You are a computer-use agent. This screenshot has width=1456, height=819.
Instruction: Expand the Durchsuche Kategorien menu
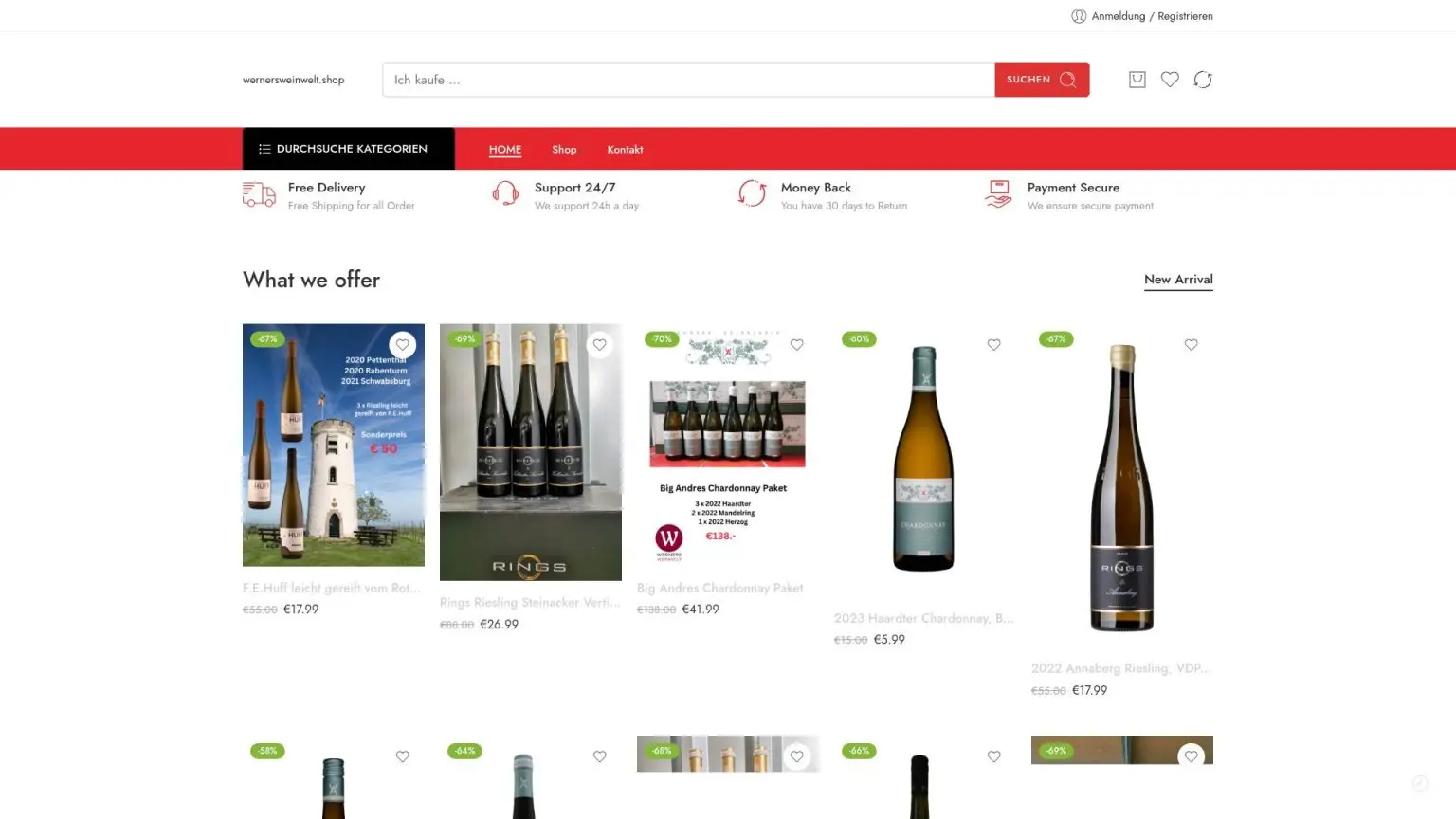click(x=348, y=149)
